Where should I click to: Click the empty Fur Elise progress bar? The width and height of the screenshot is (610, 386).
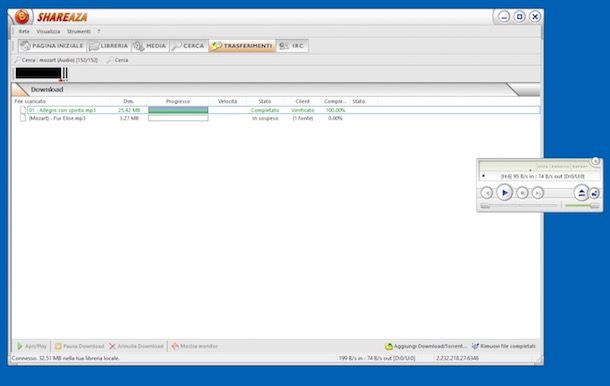tap(178, 118)
